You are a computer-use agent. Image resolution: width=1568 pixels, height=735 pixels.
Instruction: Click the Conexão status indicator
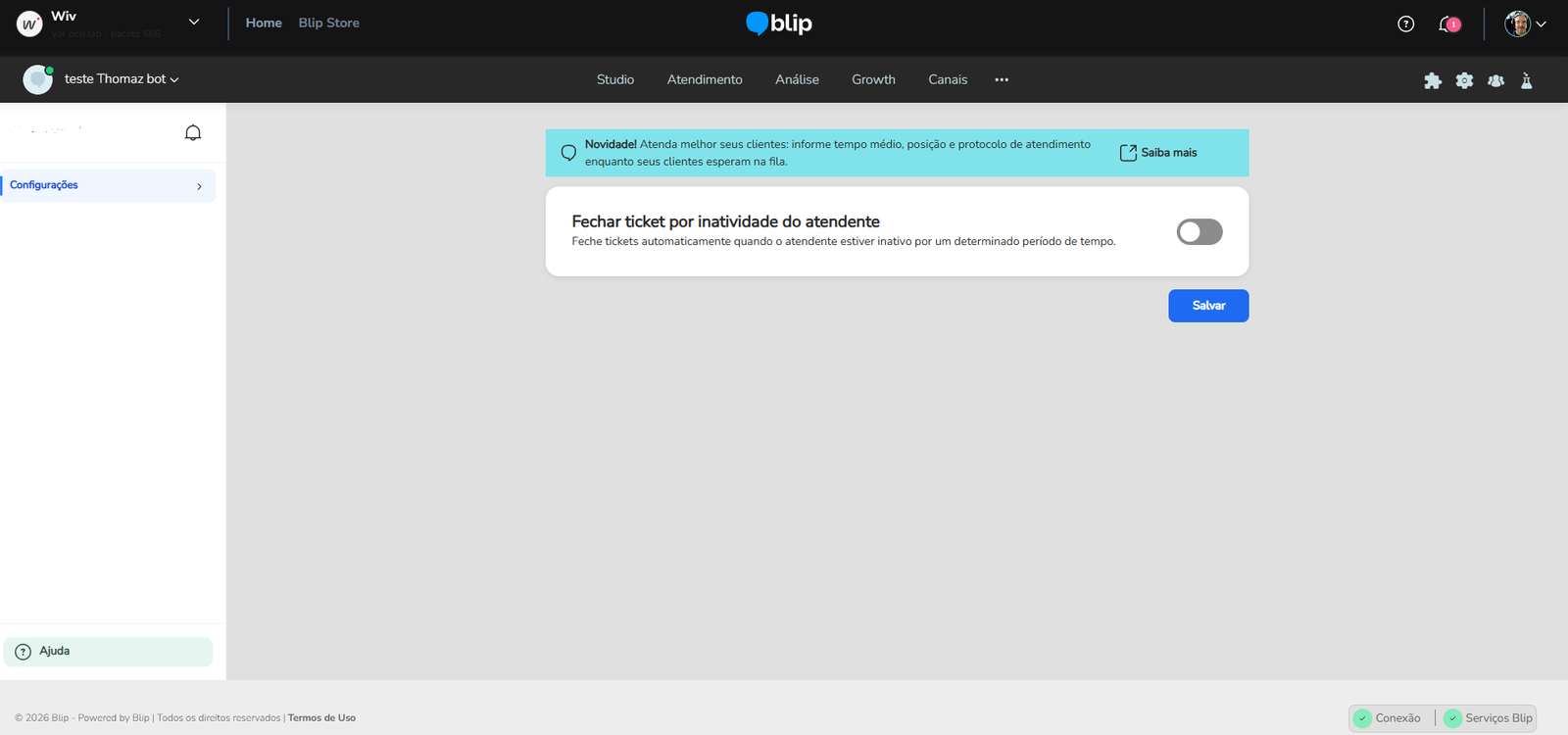(x=1388, y=718)
